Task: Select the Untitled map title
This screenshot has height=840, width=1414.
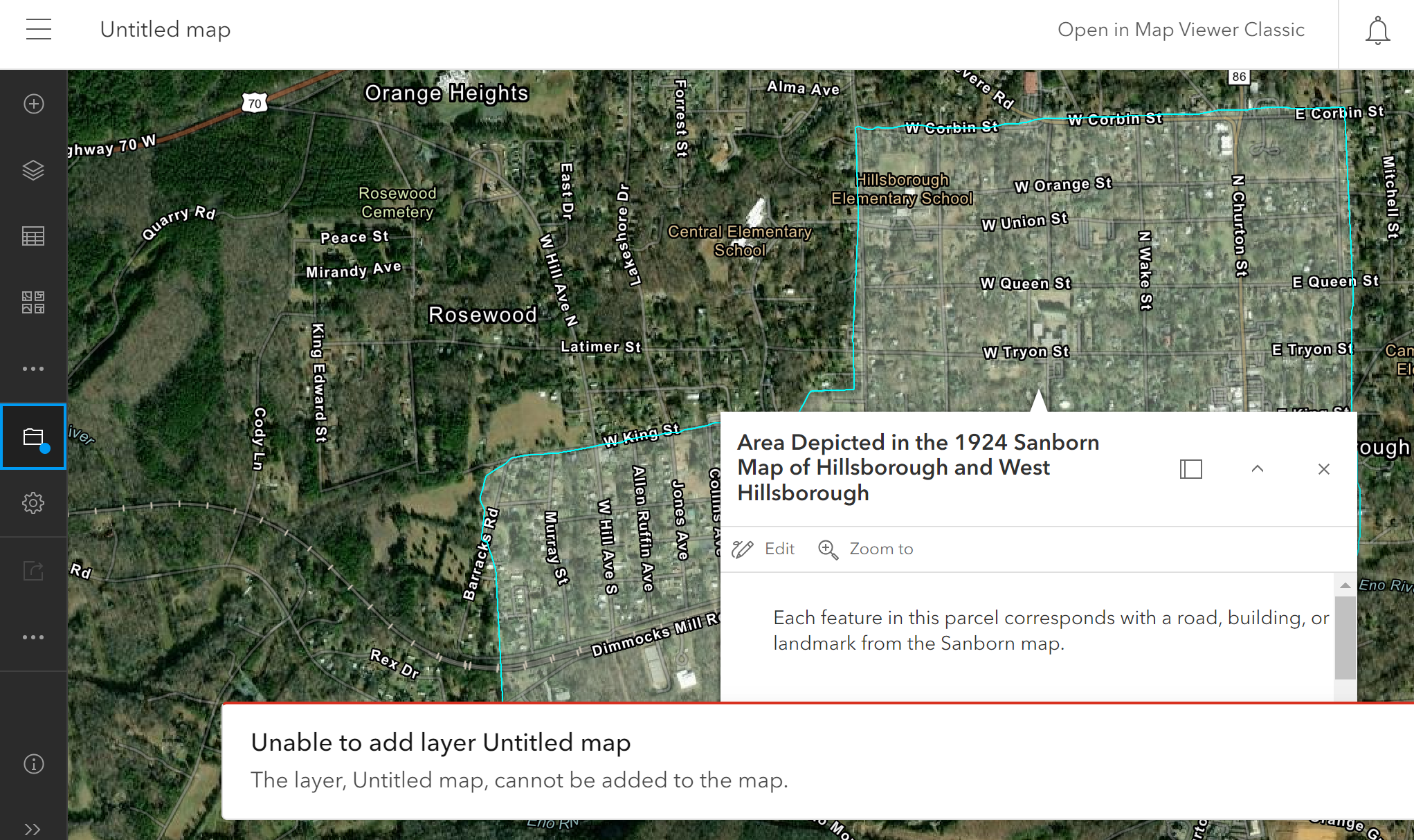Action: 165,29
